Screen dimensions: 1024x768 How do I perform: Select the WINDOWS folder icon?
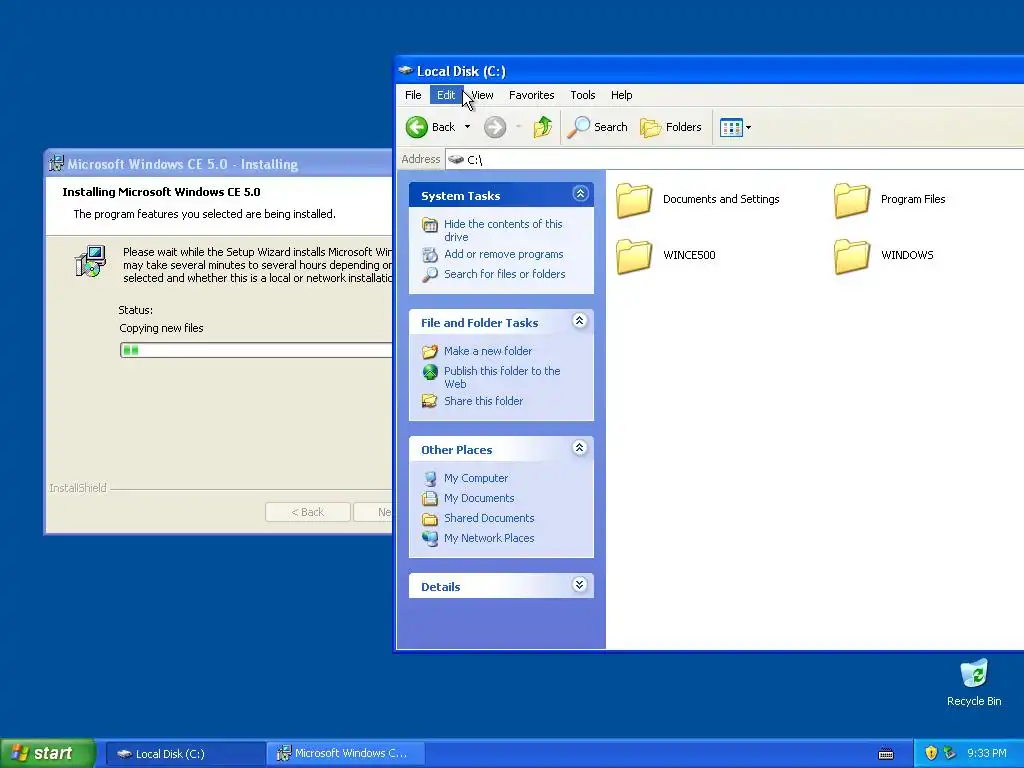(x=852, y=255)
